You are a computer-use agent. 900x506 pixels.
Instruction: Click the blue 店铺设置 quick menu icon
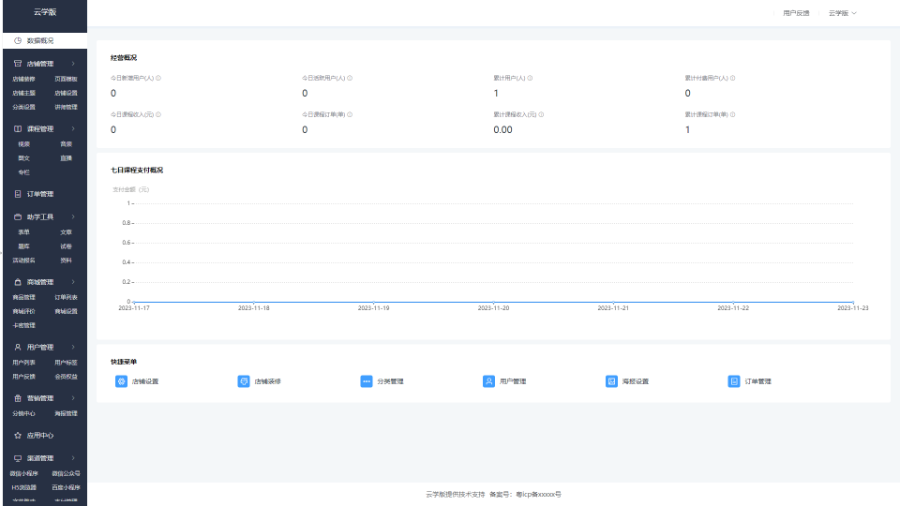pyautogui.click(x=121, y=382)
